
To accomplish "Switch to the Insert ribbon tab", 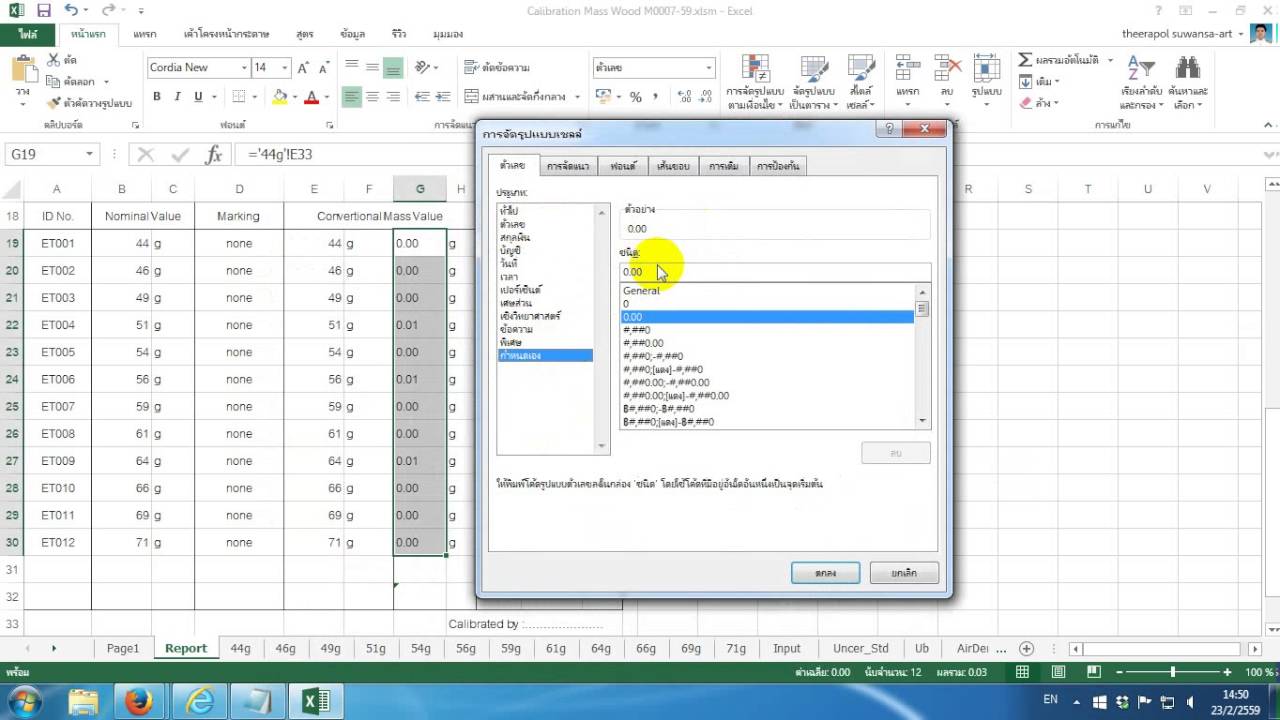I will (x=145, y=34).
